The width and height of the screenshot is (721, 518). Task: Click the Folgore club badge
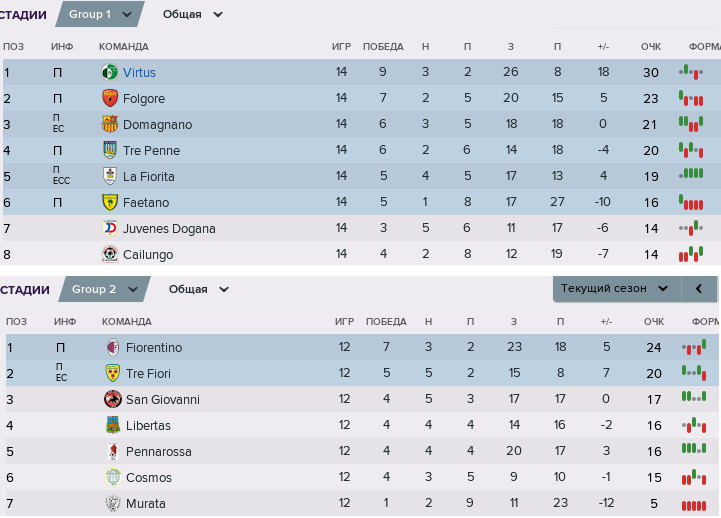[109, 98]
